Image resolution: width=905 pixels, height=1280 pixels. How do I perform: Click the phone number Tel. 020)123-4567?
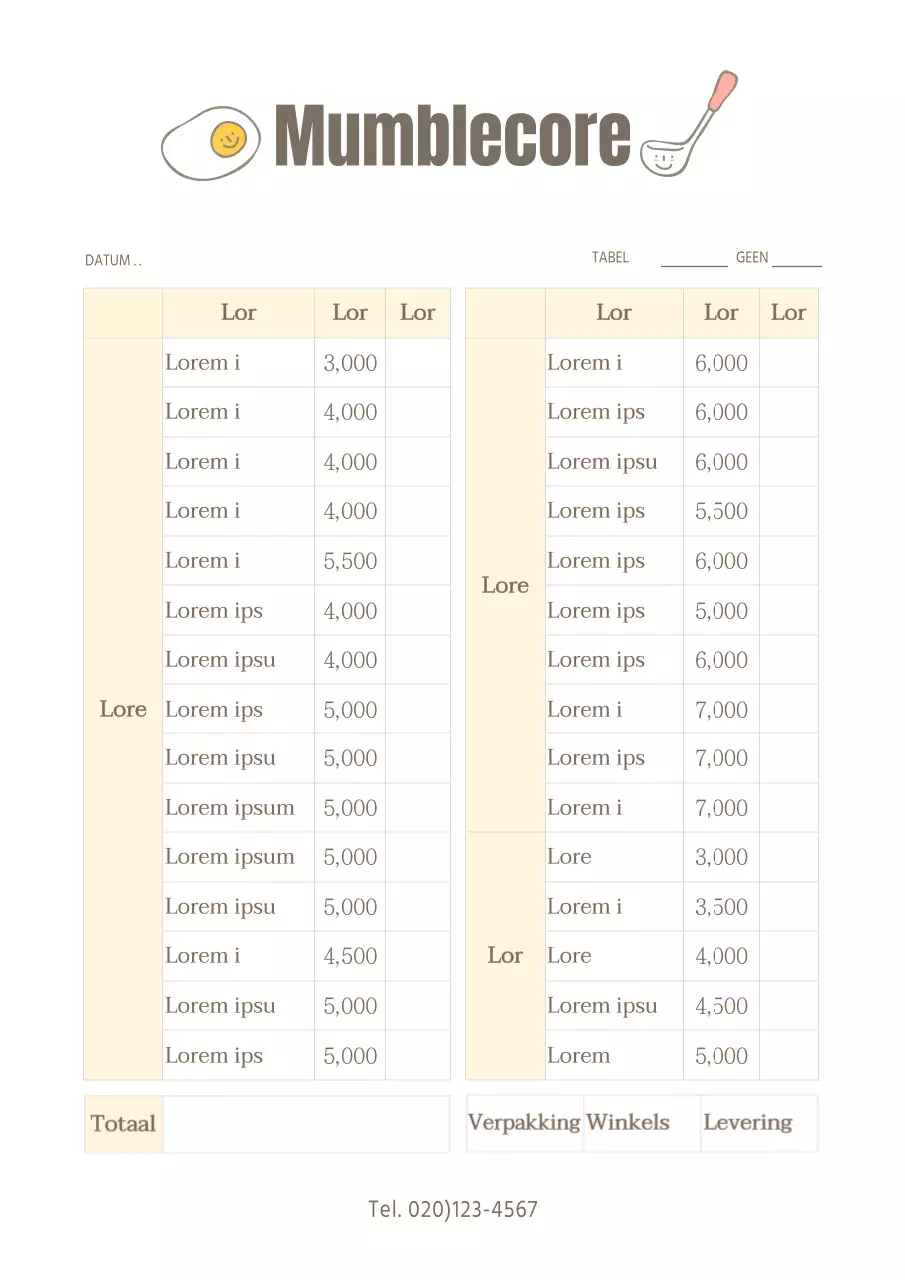(453, 1209)
